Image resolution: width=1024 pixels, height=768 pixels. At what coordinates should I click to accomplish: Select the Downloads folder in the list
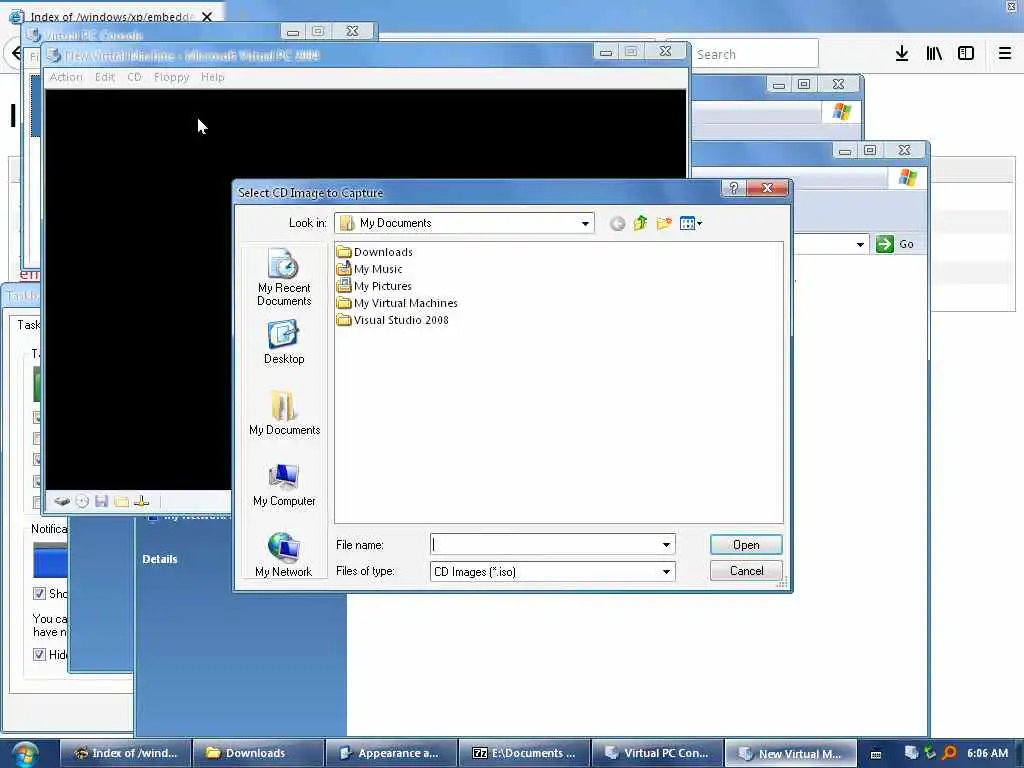coord(375,252)
